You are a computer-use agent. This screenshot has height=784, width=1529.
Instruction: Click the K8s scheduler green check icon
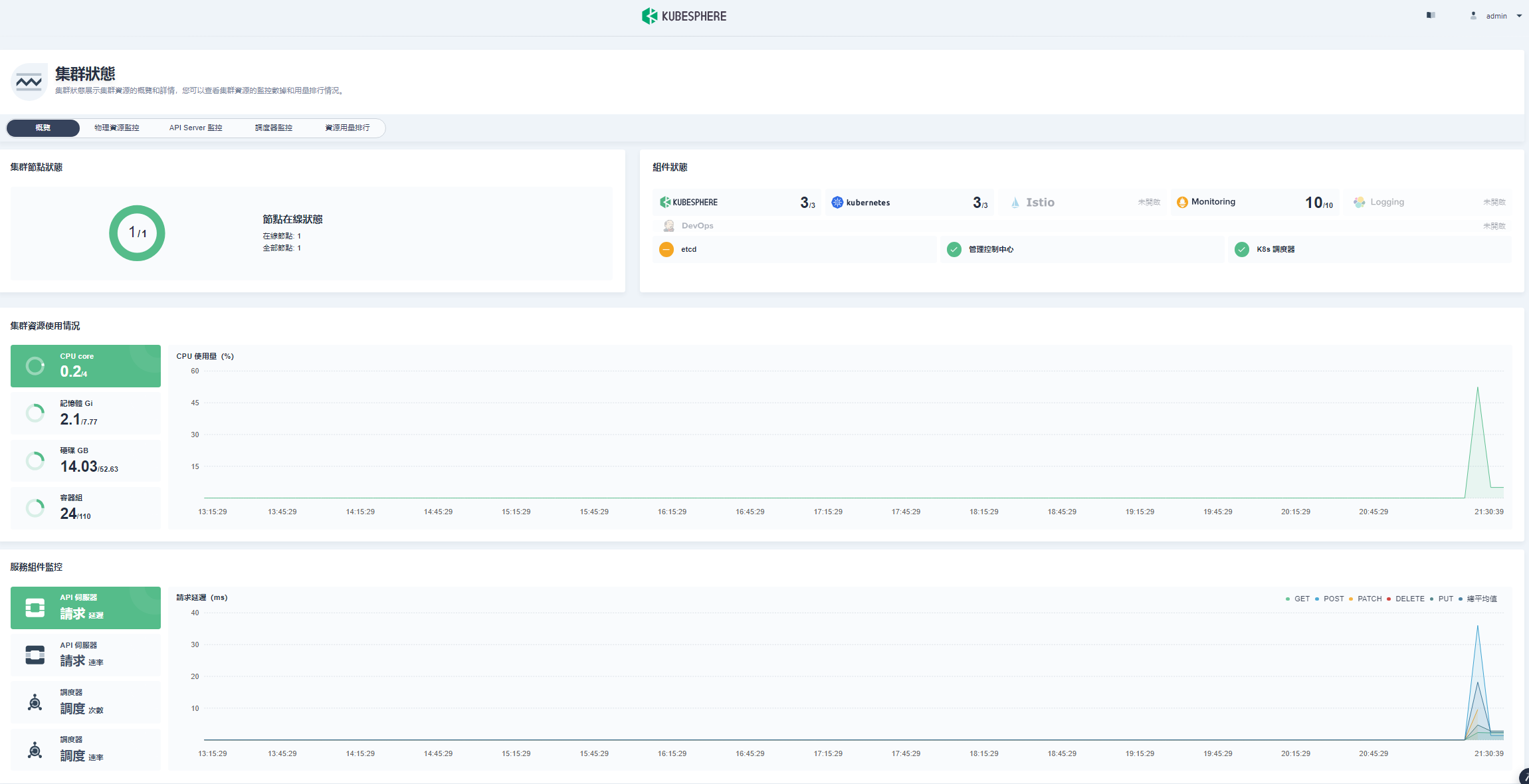point(1241,249)
